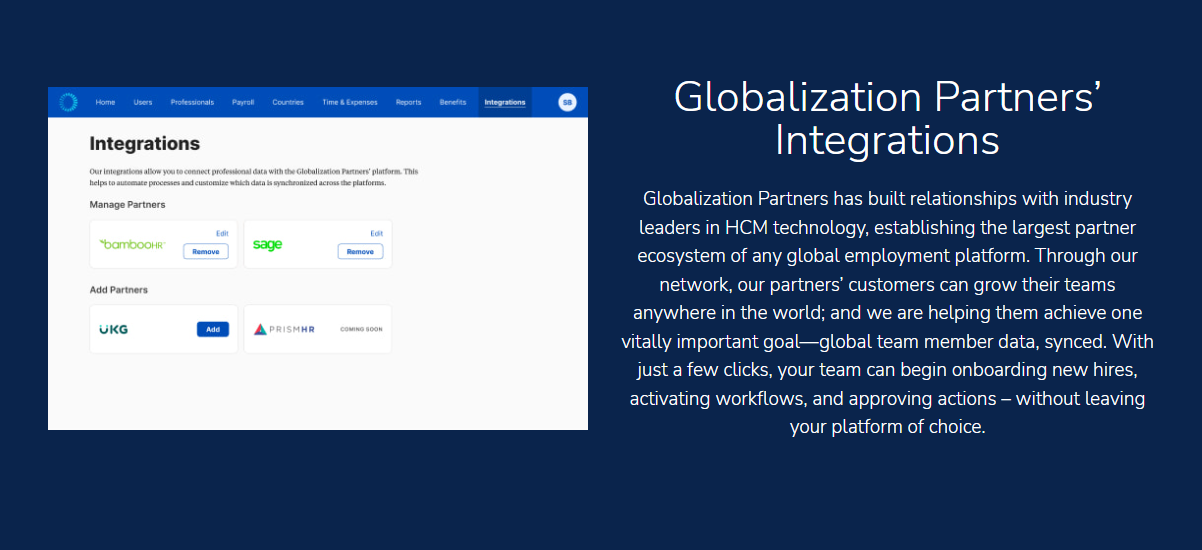Remove the Sage integration
The width and height of the screenshot is (1202, 550).
tap(360, 252)
